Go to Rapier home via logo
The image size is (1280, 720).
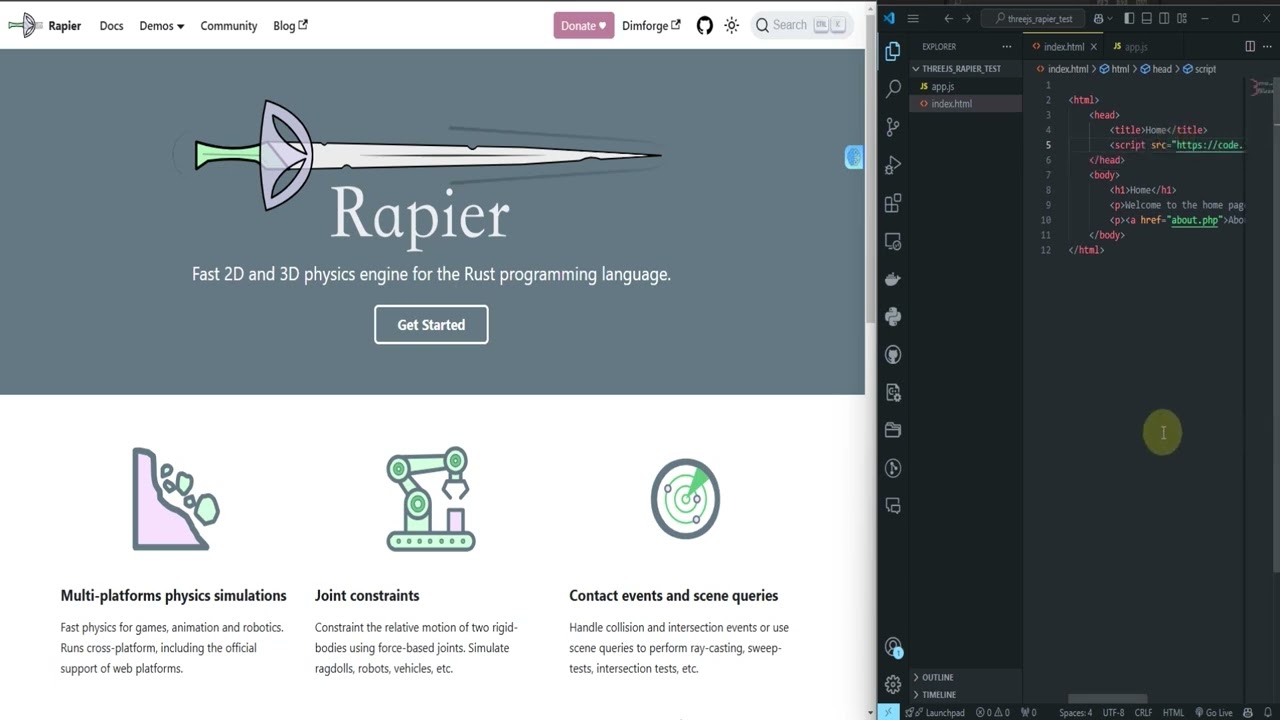pos(45,26)
